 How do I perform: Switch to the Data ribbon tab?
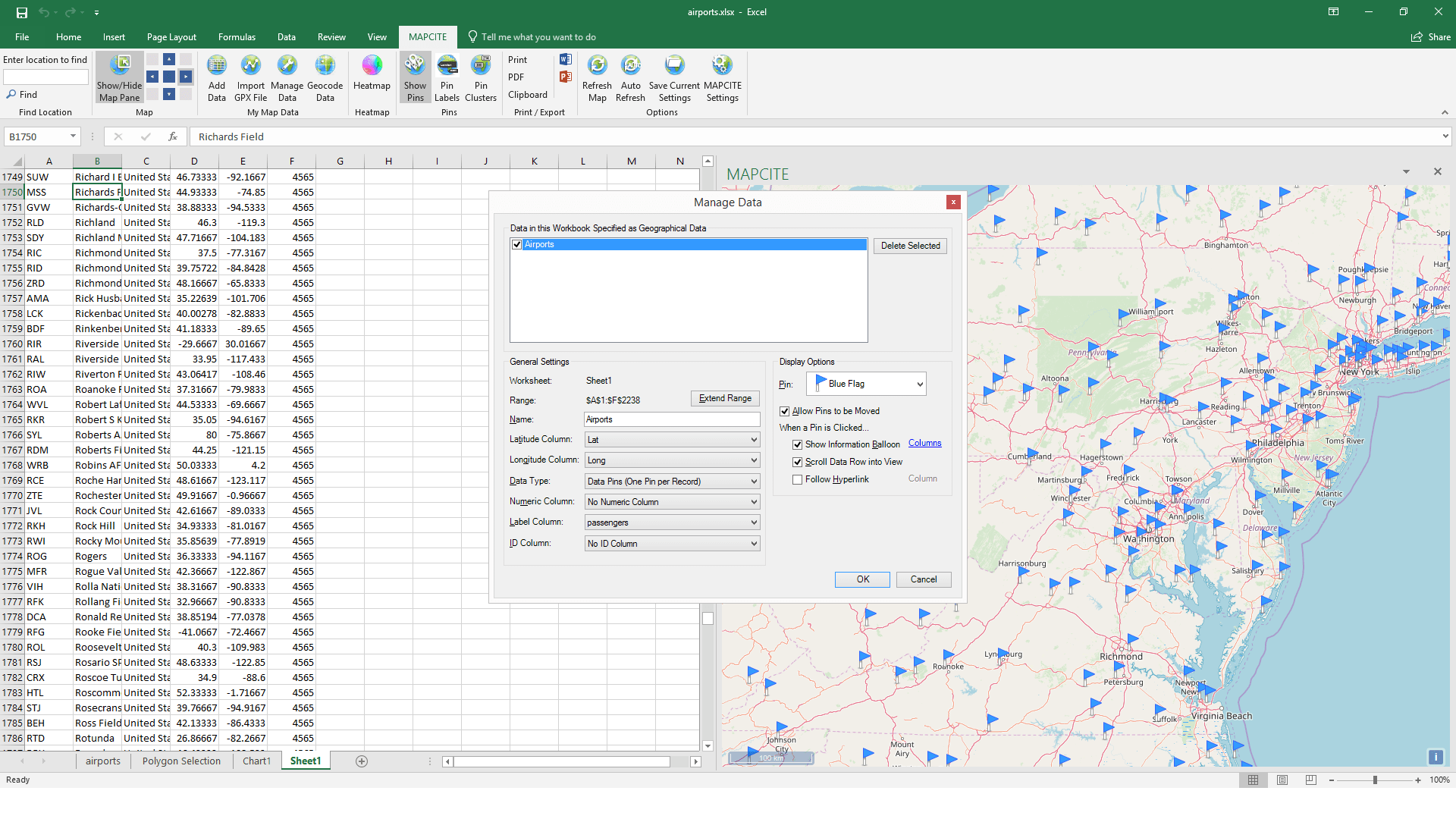(287, 37)
